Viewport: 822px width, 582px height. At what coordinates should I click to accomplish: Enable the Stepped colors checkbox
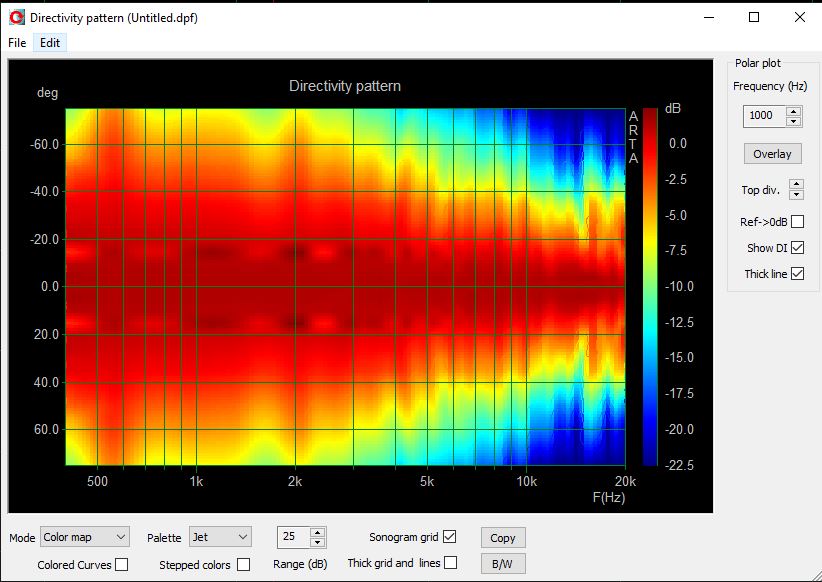click(243, 564)
